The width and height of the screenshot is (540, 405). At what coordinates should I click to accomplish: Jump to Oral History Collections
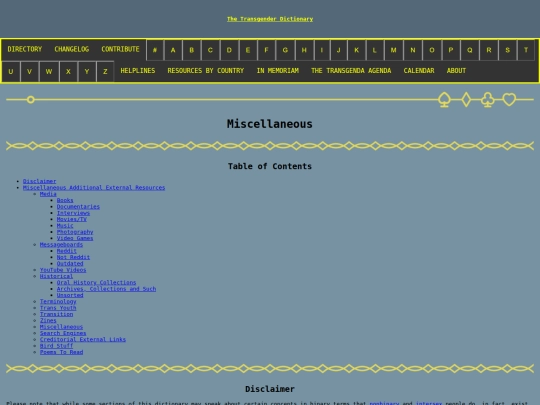coord(96,283)
